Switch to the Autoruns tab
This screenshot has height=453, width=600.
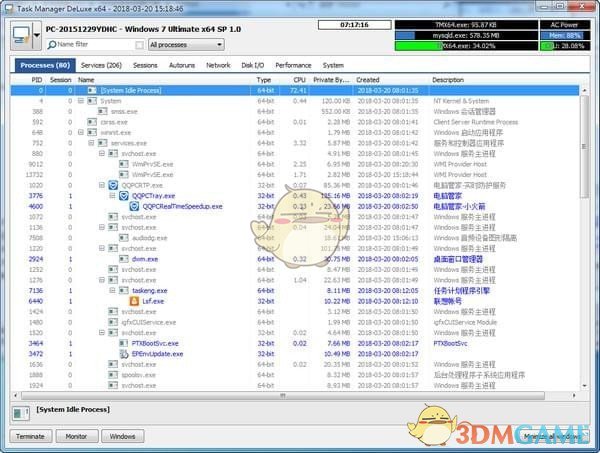(182, 65)
